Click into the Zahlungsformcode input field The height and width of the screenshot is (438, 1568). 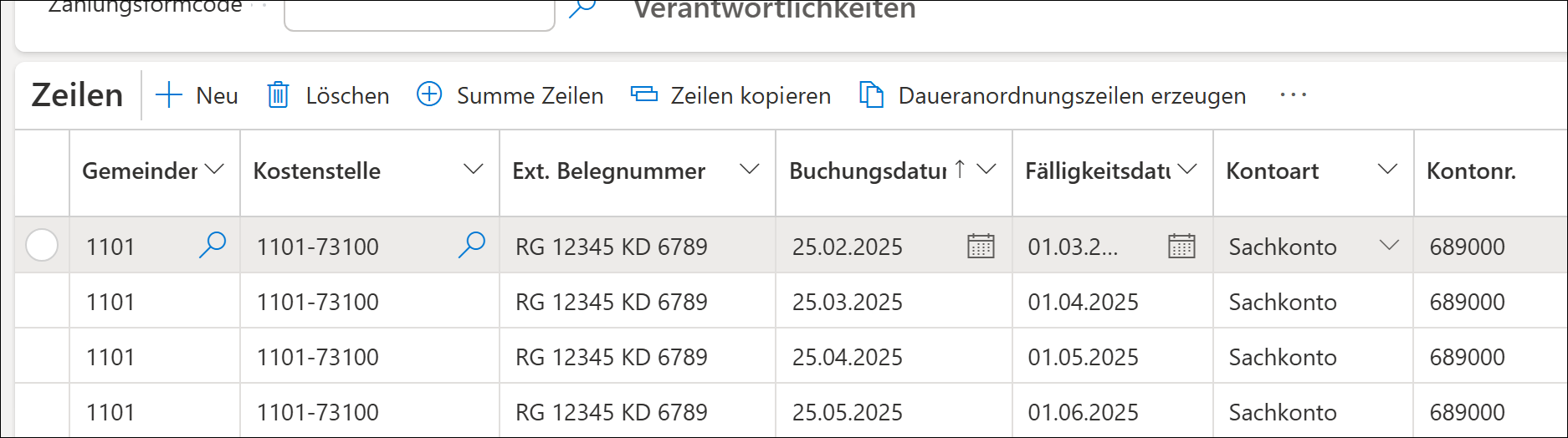419,13
